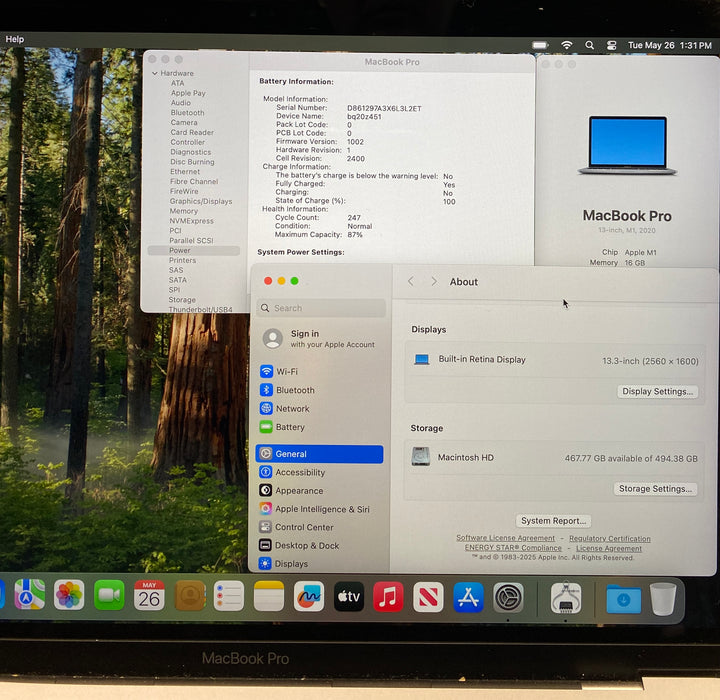Open Spotlight search in menu bar
The width and height of the screenshot is (720, 700).
click(590, 45)
